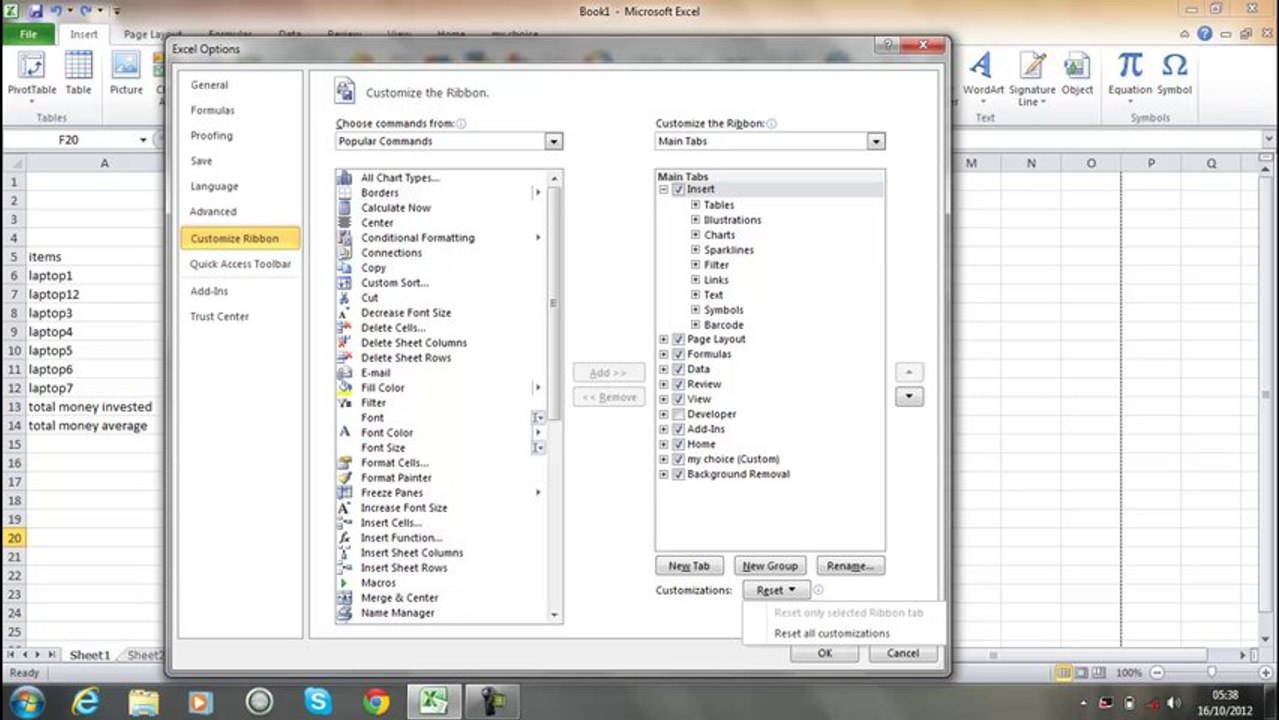Select the Cut command icon
1279x720 pixels.
coord(345,298)
